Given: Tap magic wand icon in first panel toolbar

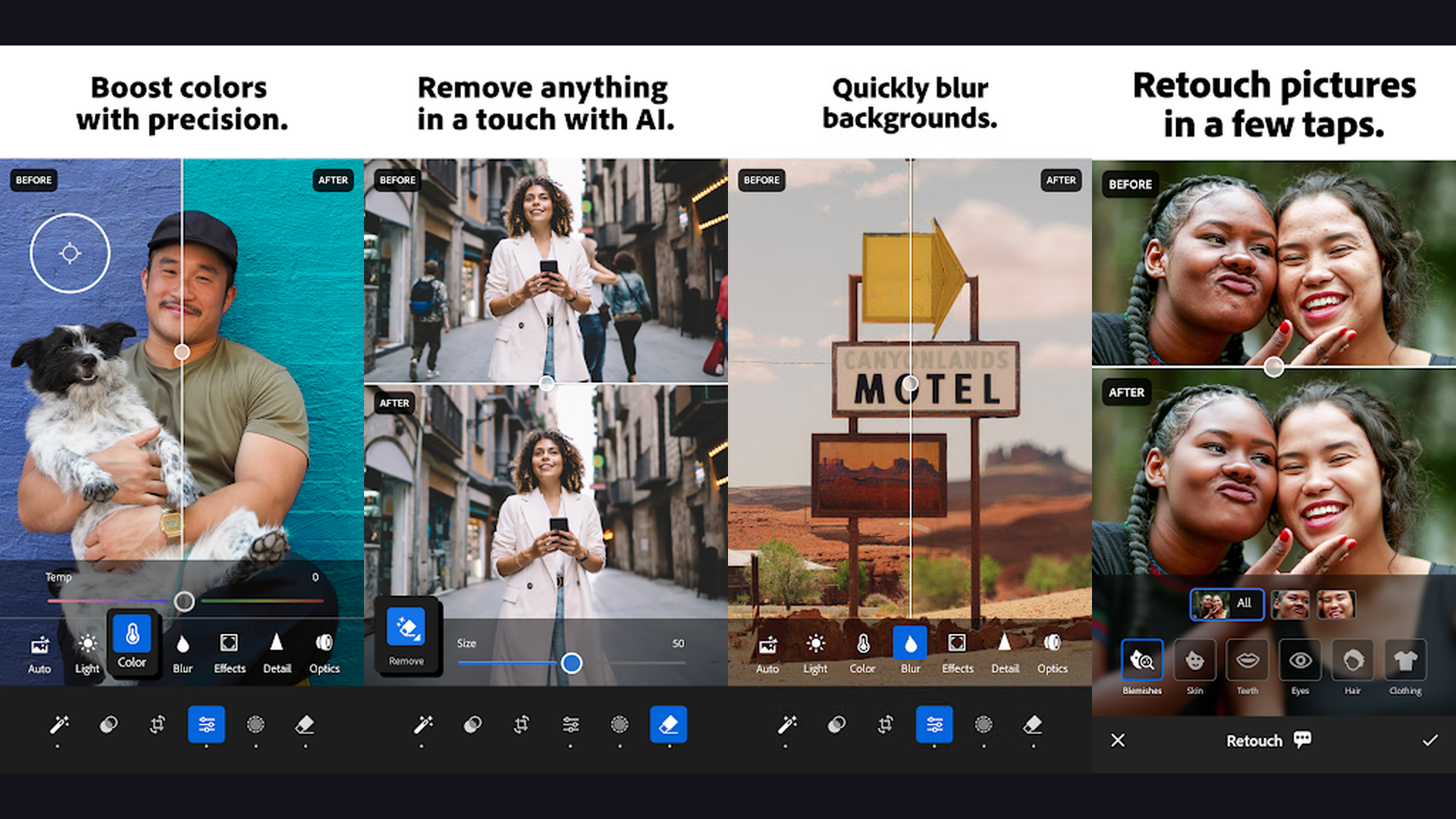Looking at the screenshot, I should click(x=58, y=725).
